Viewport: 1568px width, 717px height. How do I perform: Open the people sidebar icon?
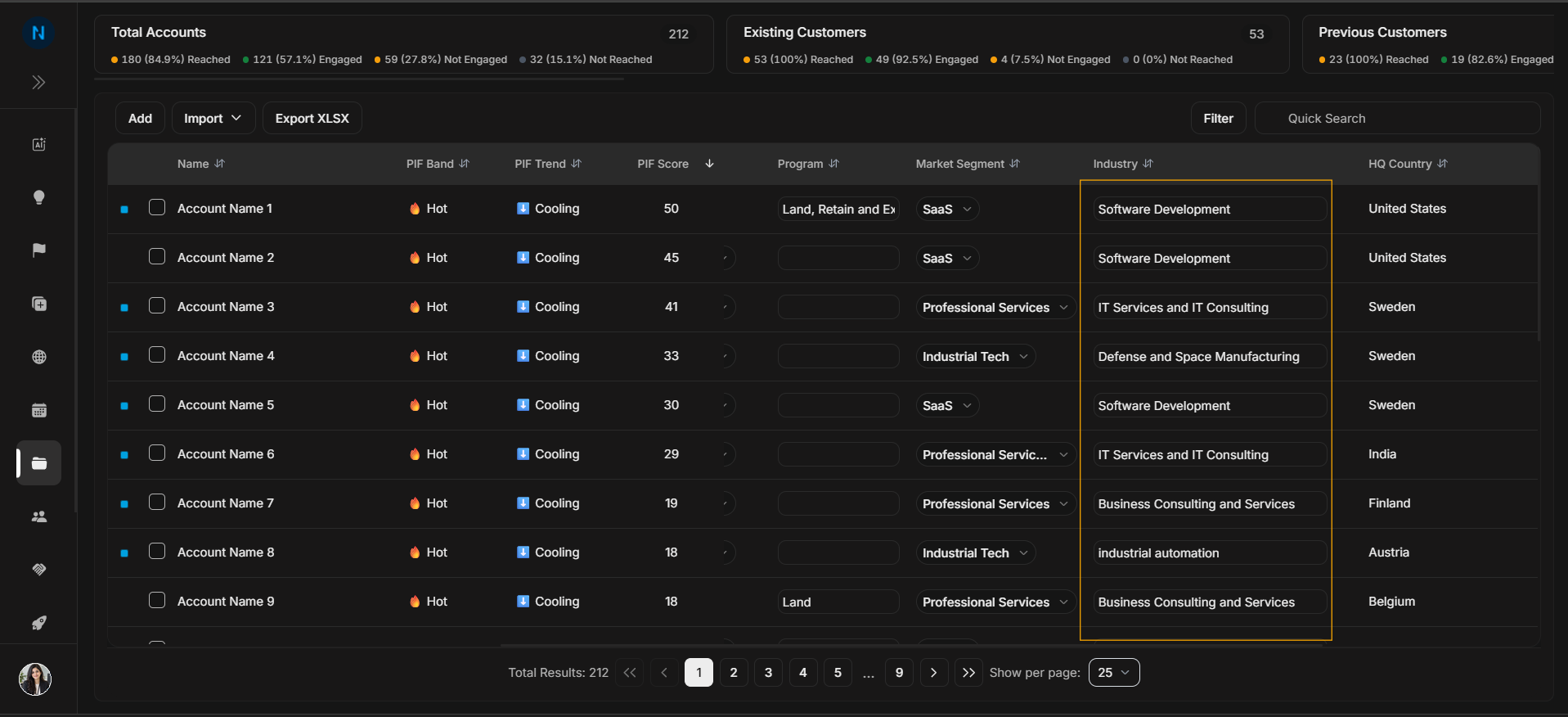click(38, 516)
